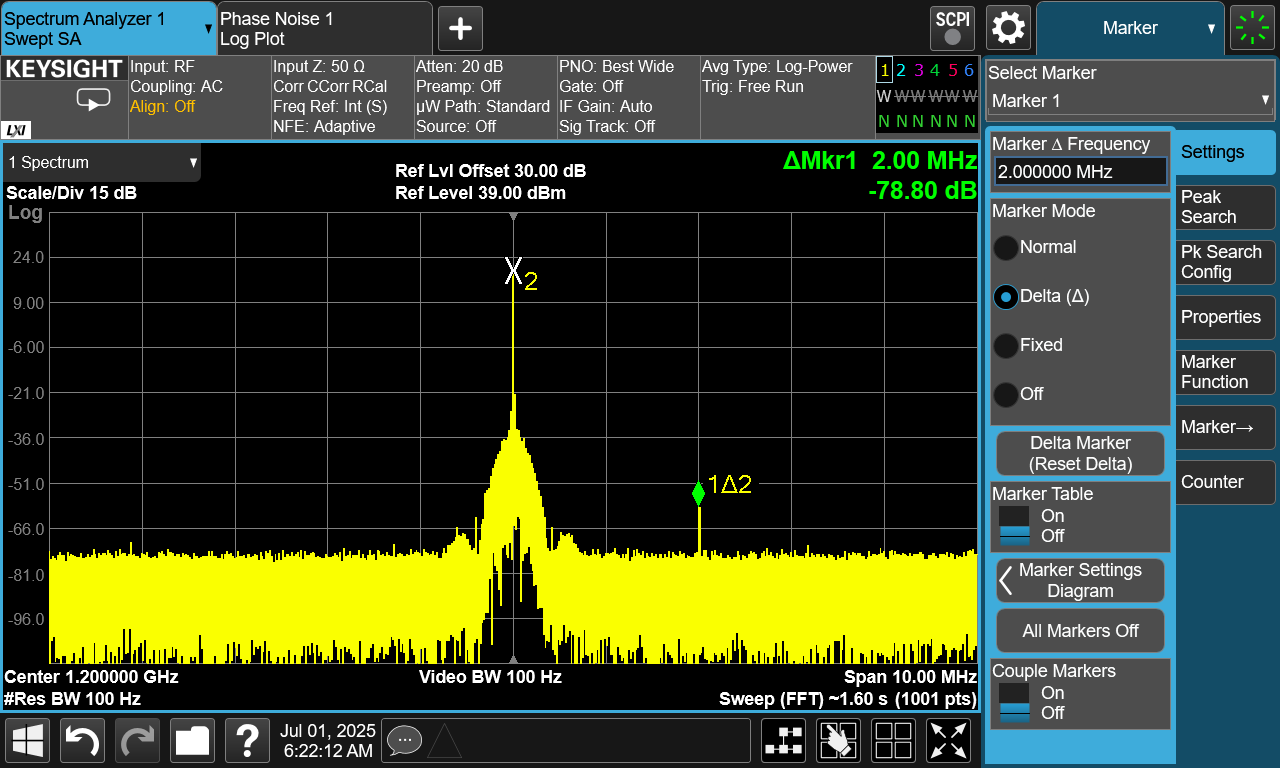Switch to Phase Noise 1 tab
1280x768 pixels.
324,28
